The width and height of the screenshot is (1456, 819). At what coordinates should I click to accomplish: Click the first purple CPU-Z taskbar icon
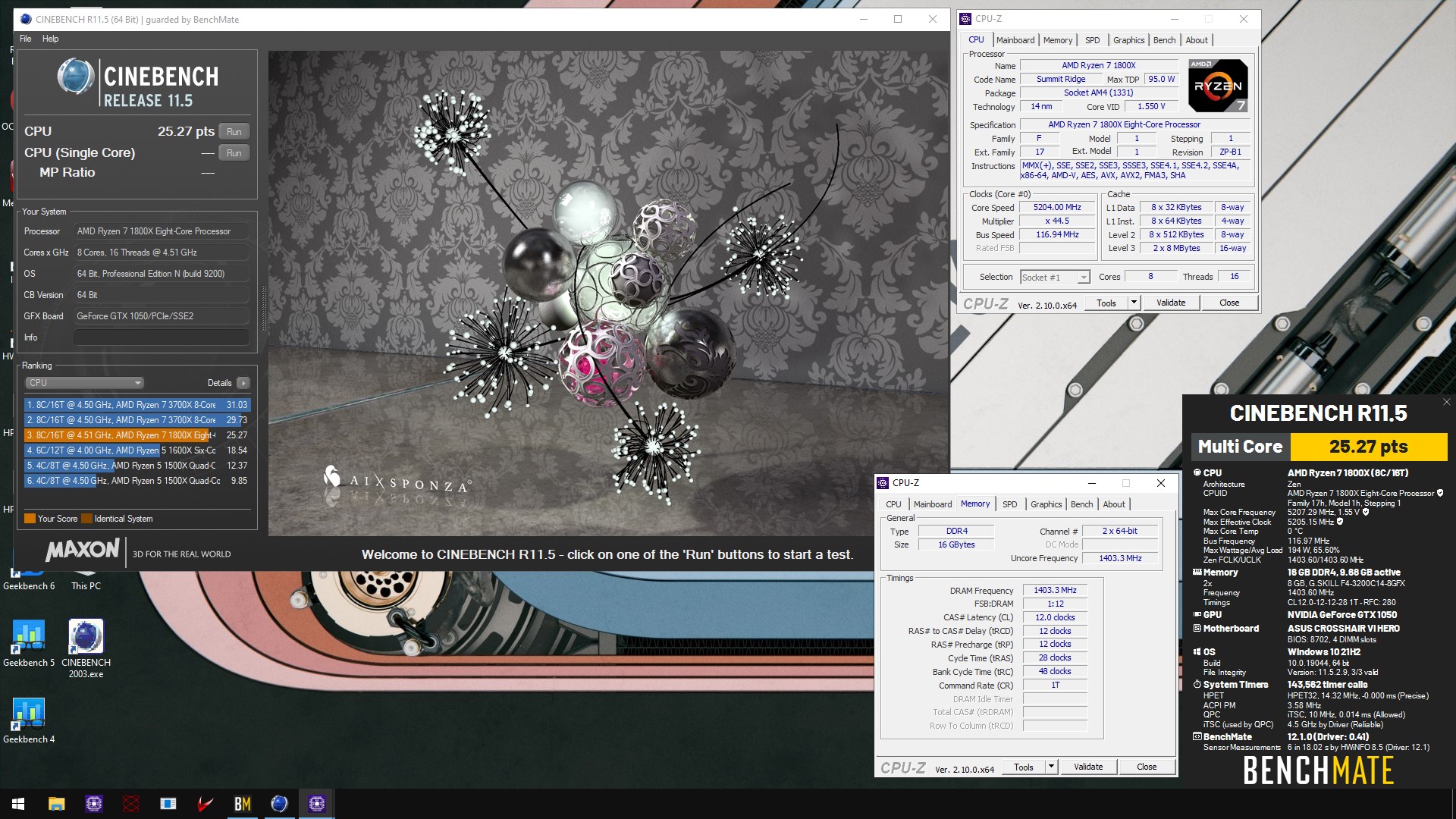point(94,804)
